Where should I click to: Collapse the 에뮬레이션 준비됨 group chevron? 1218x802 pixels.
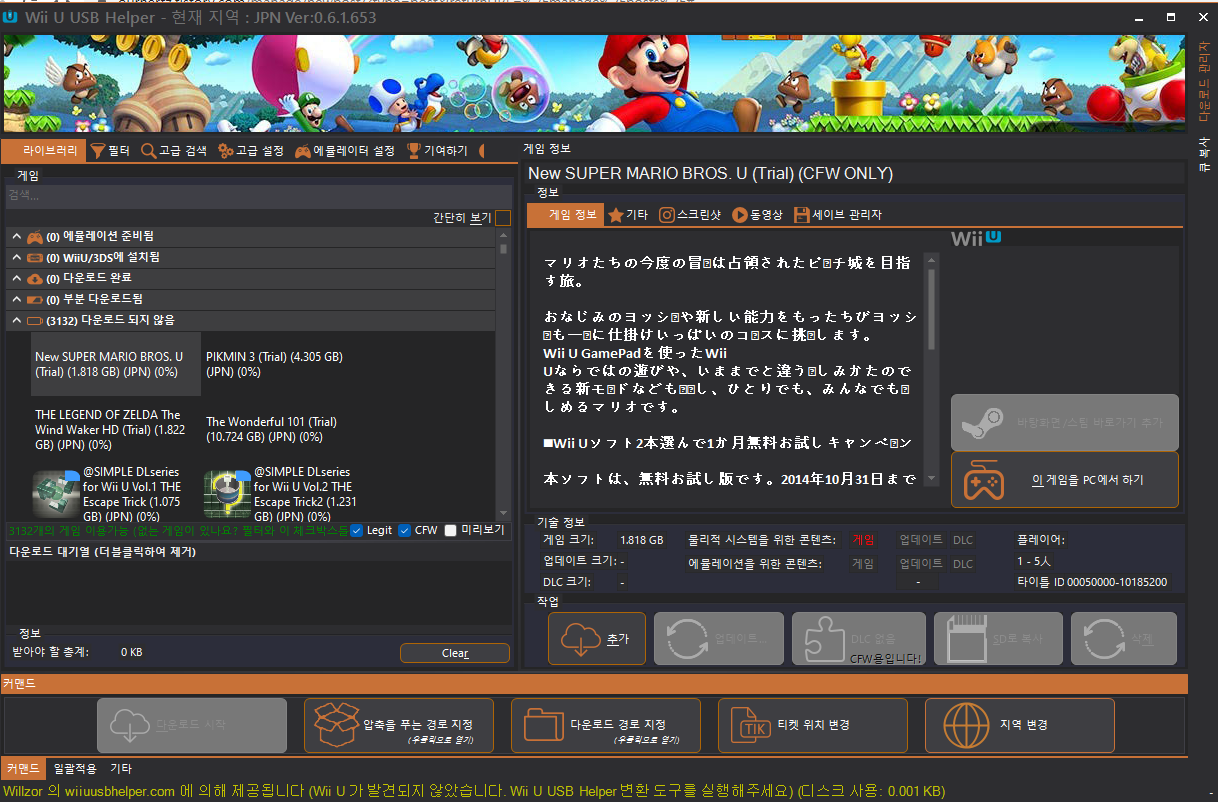click(x=17, y=236)
